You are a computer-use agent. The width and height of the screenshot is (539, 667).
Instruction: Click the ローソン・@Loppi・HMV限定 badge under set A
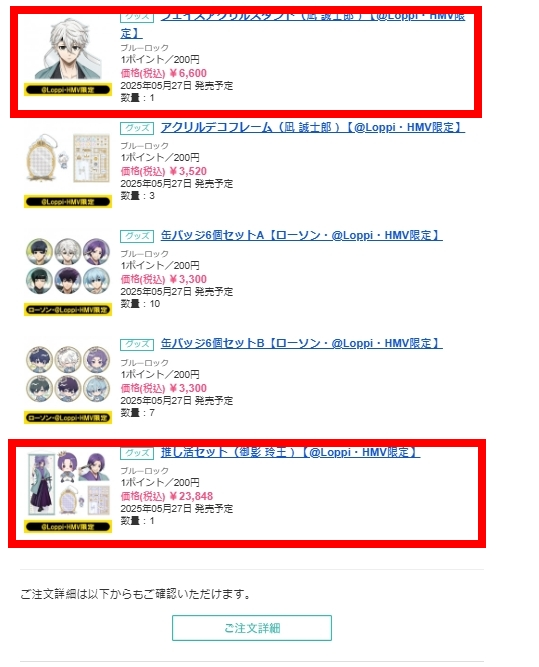68,310
